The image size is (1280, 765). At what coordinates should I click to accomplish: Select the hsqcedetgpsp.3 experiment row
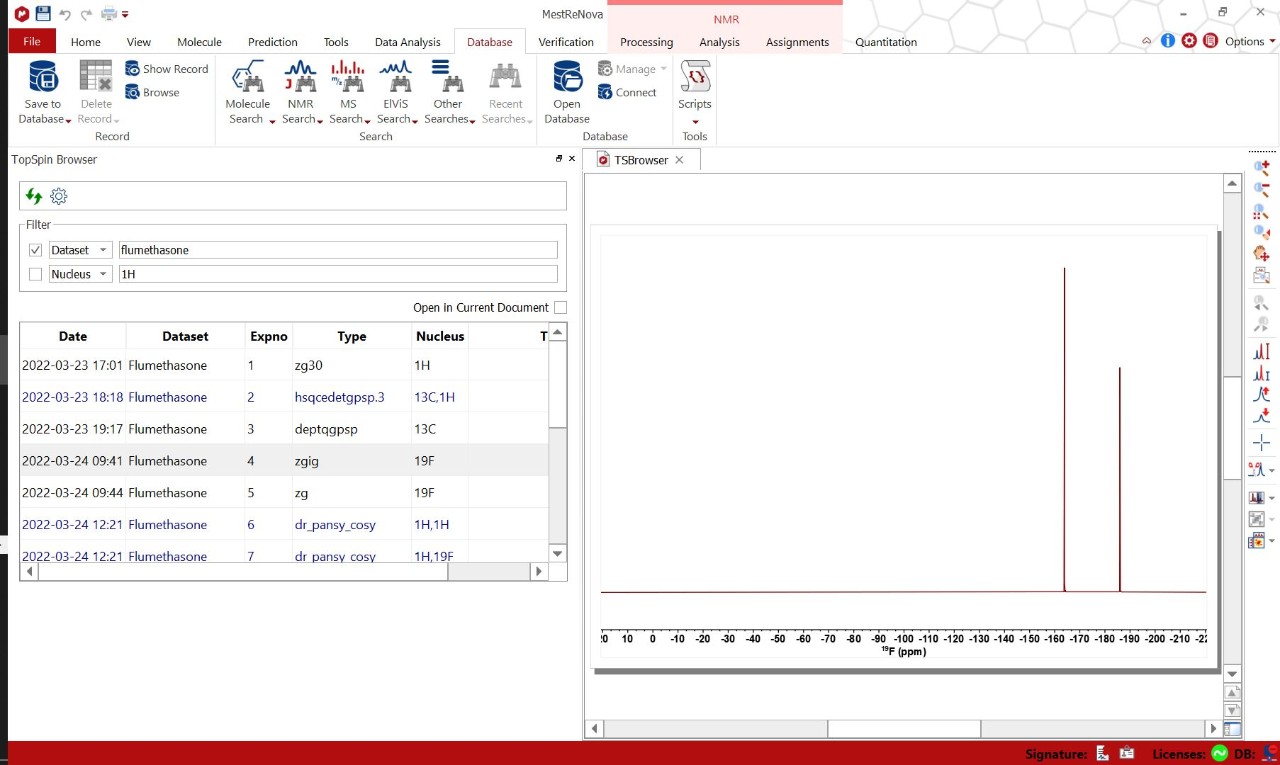point(284,397)
